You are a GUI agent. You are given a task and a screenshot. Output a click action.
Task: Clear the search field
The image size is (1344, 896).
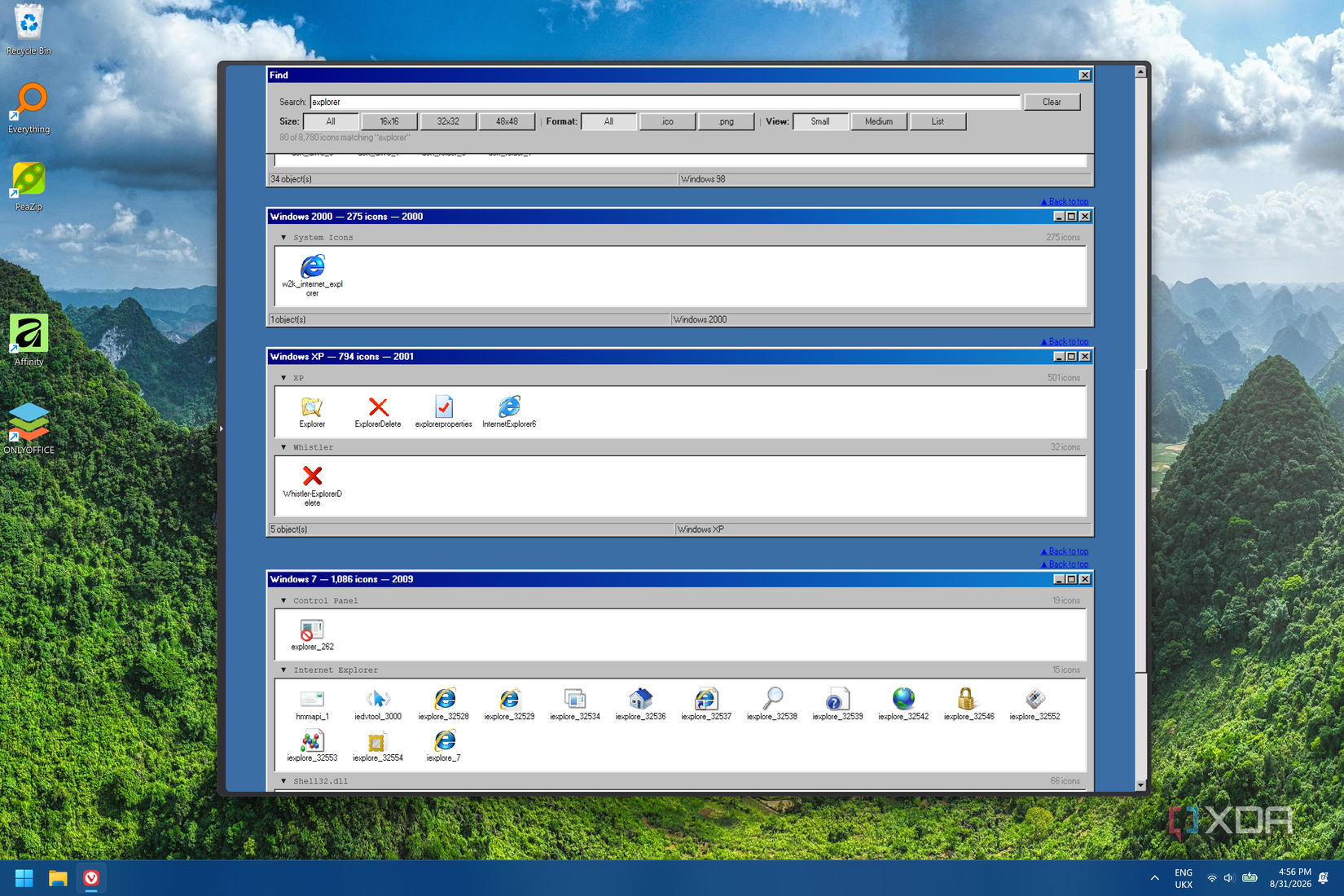(1052, 102)
